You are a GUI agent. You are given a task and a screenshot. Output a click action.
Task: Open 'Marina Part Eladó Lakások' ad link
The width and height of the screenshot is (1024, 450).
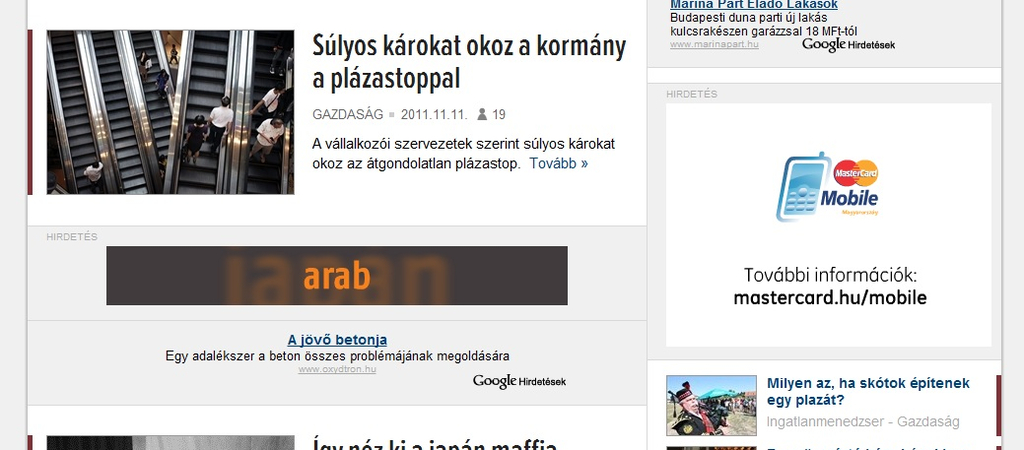tap(754, 5)
